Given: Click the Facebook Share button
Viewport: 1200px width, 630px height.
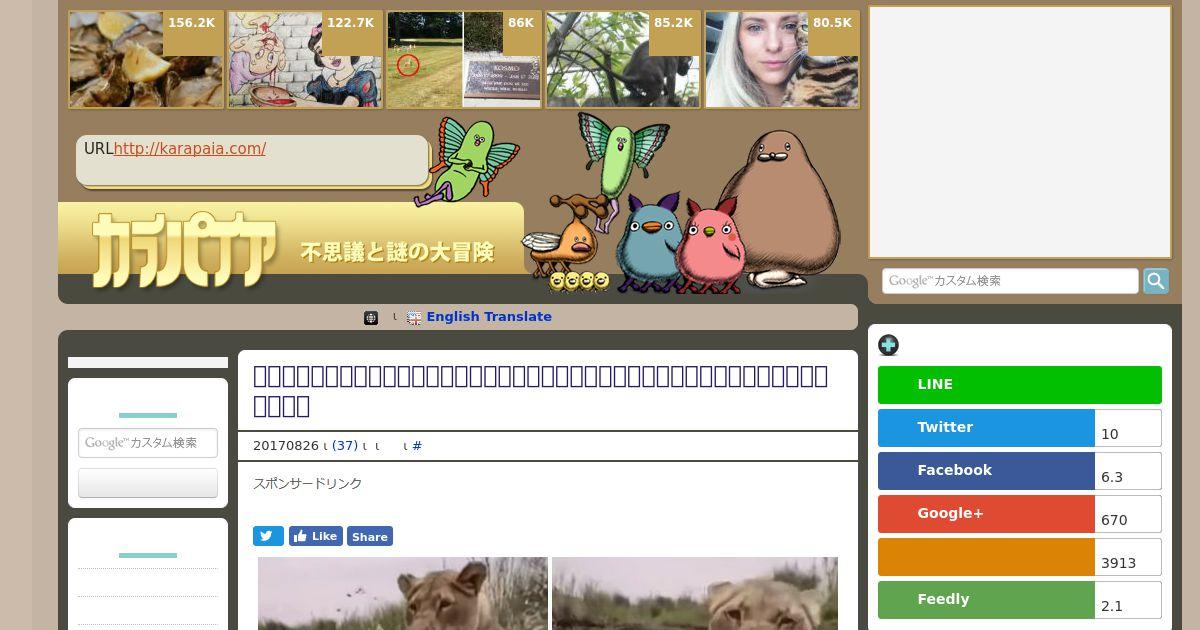Looking at the screenshot, I should point(370,536).
